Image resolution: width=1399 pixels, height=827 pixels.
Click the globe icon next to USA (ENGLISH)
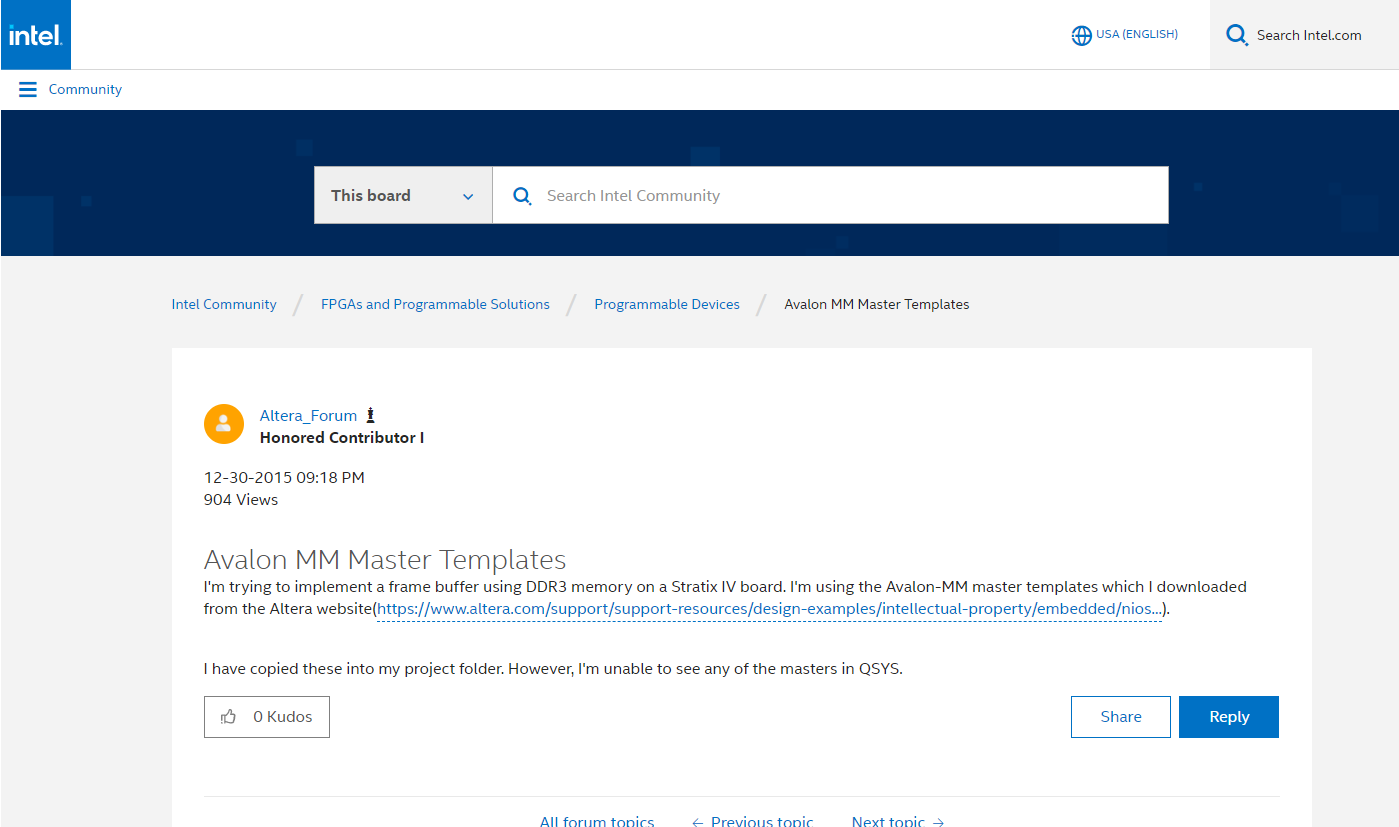1082,34
